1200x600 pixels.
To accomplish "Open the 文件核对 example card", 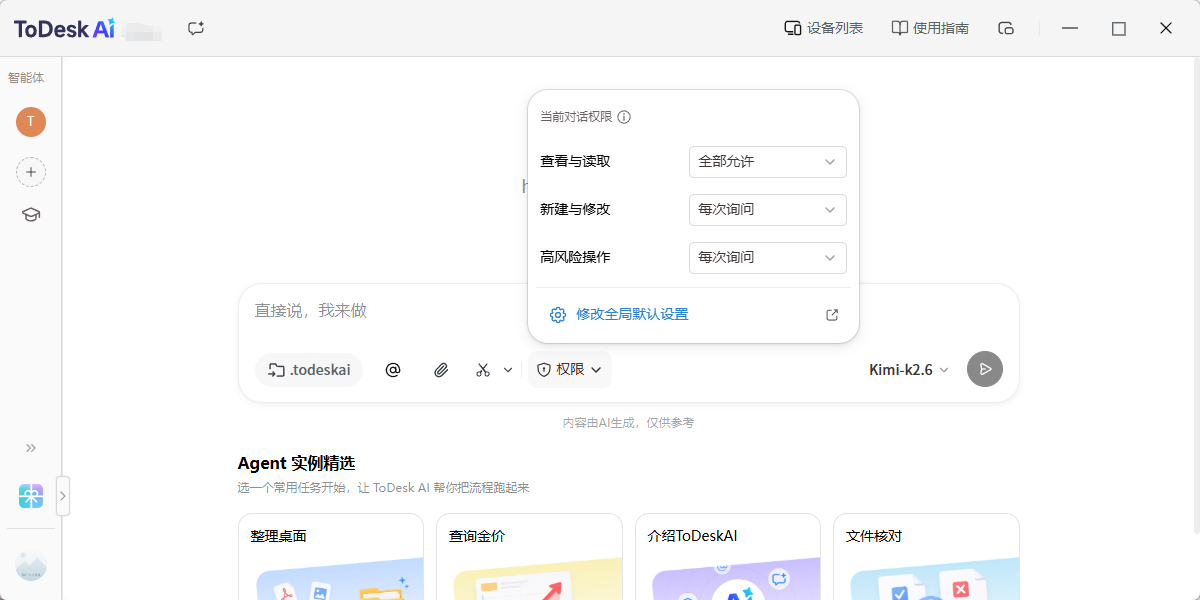I will tap(926, 557).
